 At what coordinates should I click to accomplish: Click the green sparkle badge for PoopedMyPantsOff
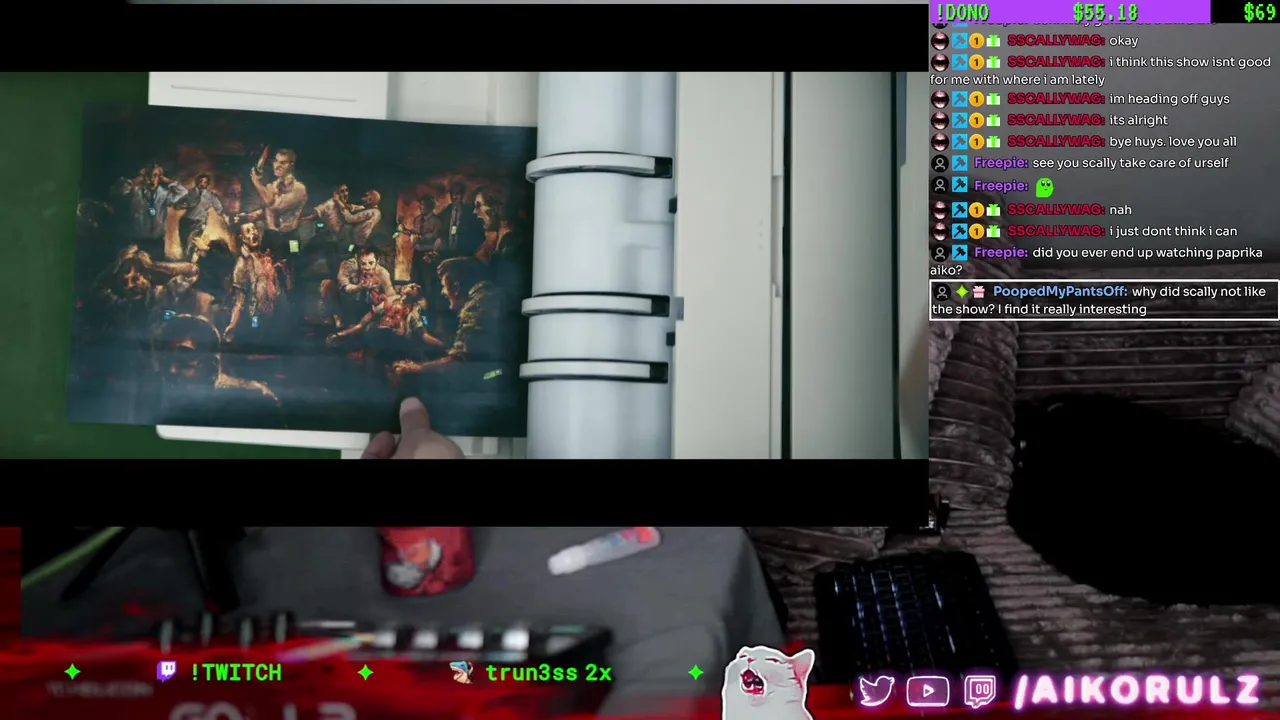tap(961, 292)
